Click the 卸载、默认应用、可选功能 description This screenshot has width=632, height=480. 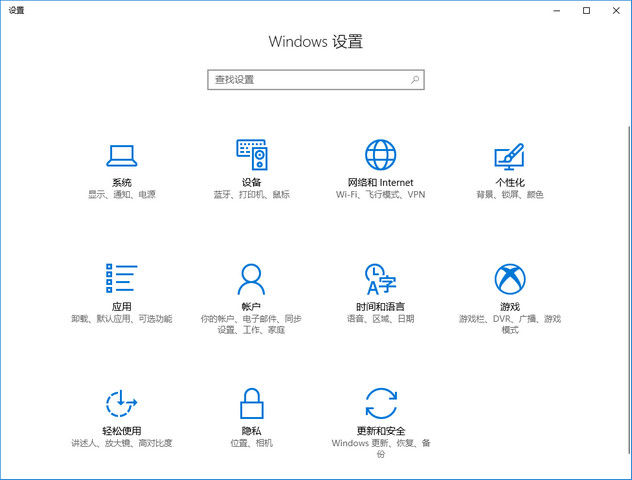(x=122, y=319)
